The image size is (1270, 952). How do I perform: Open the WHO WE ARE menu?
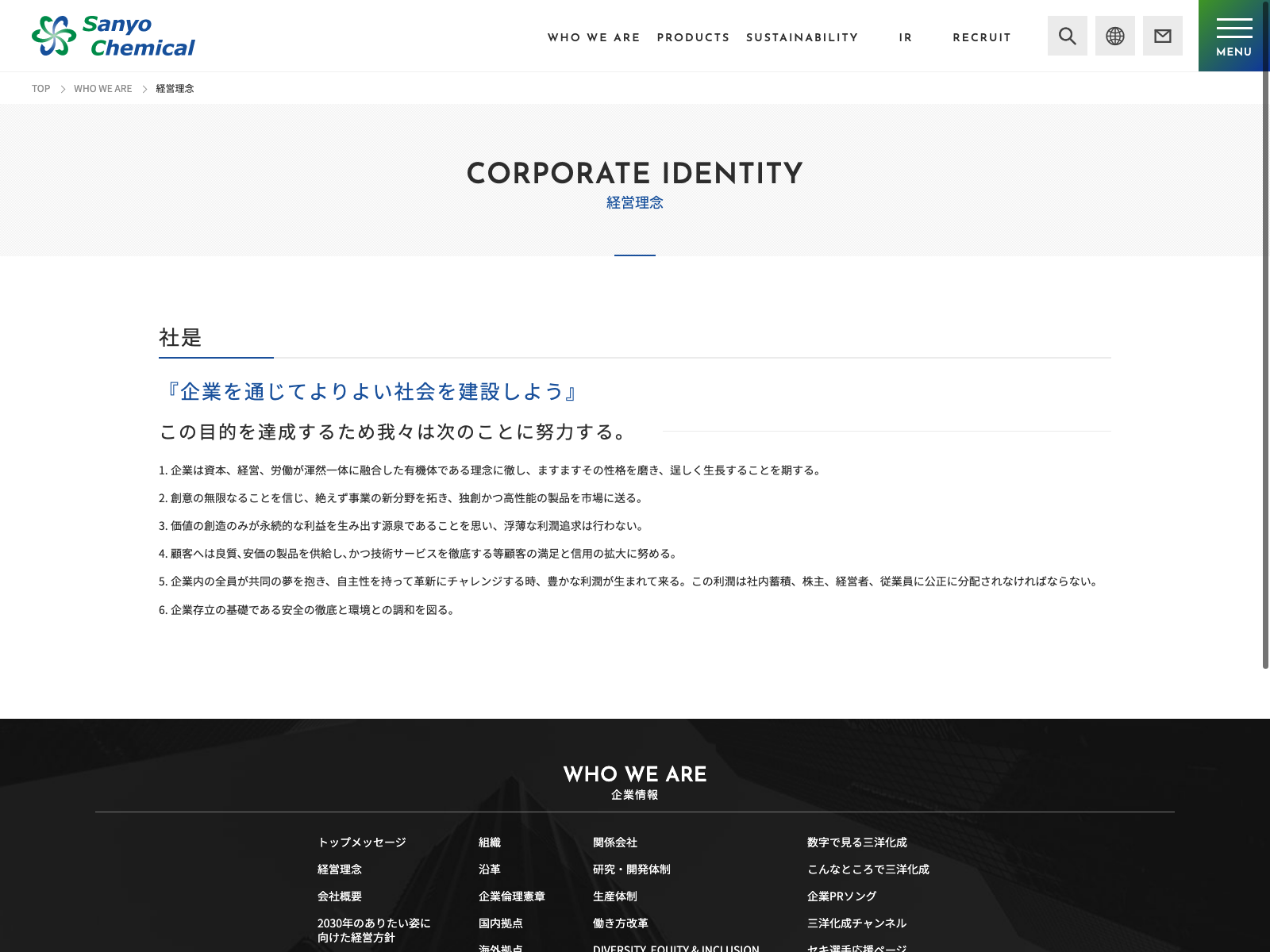594,37
